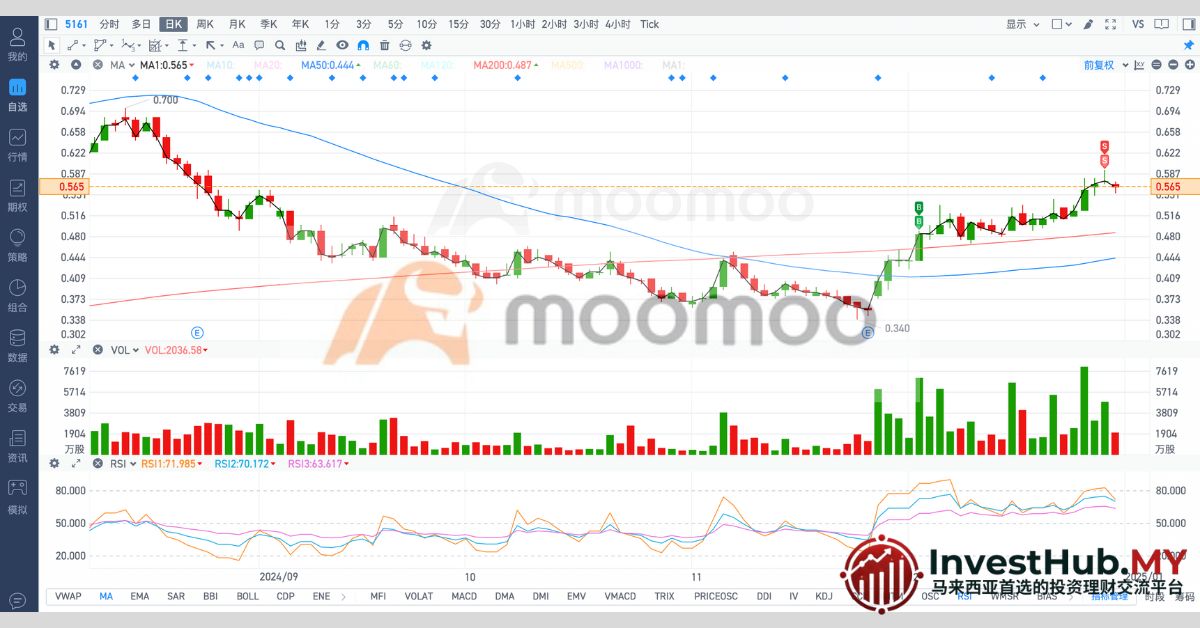
Task: Toggle the axis scale icon
Action: pyautogui.click(x=1138, y=65)
